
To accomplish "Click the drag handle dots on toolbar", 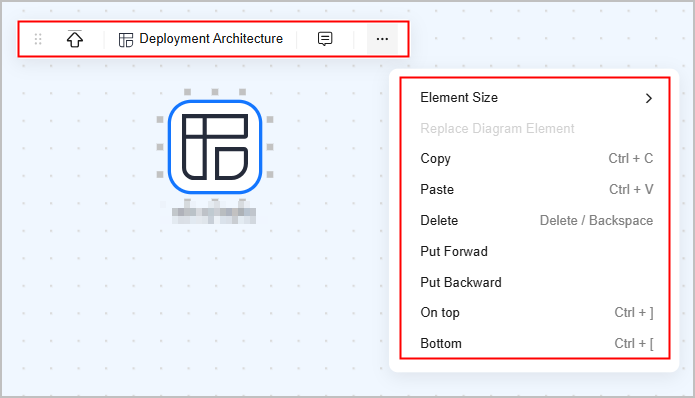I will click(x=38, y=39).
